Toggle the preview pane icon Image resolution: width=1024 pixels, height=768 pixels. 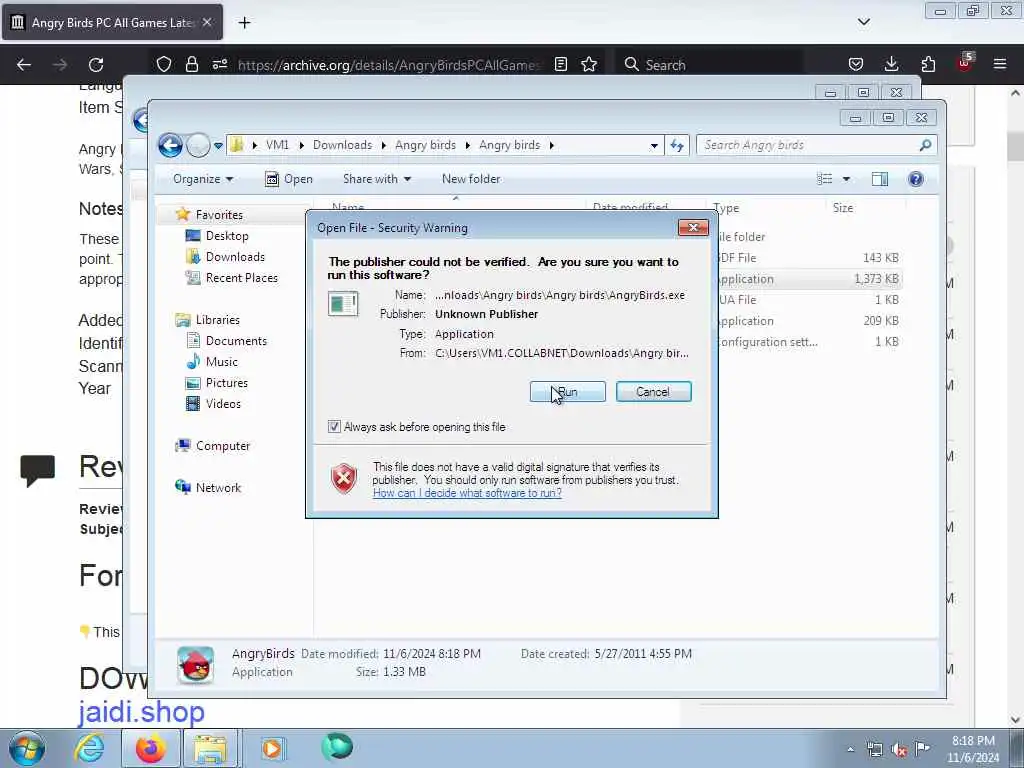(x=880, y=179)
